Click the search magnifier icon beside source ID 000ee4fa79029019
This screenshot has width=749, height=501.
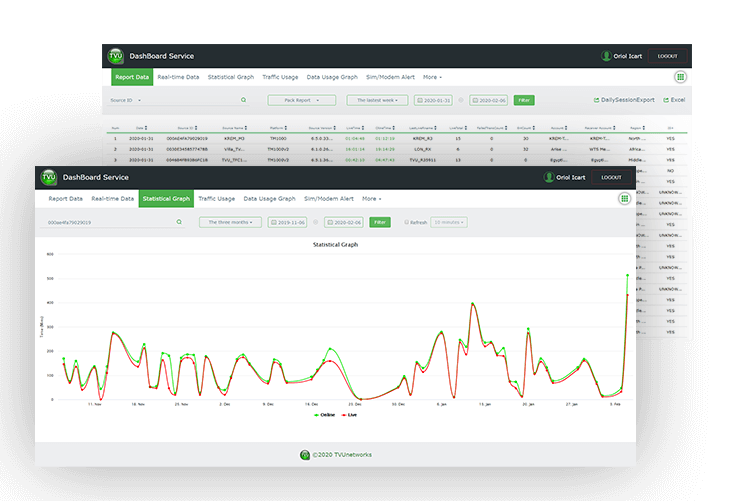[179, 222]
